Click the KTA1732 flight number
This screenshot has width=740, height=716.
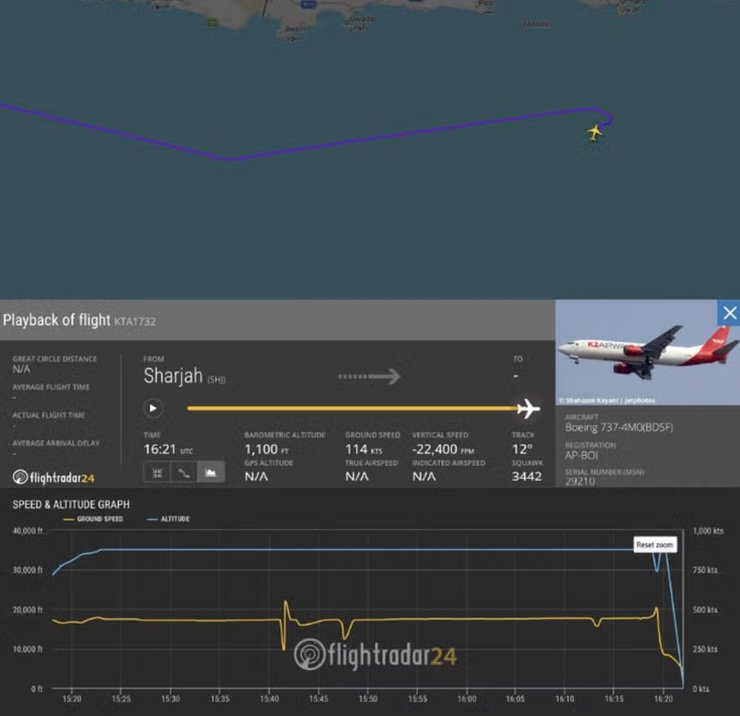[x=135, y=321]
